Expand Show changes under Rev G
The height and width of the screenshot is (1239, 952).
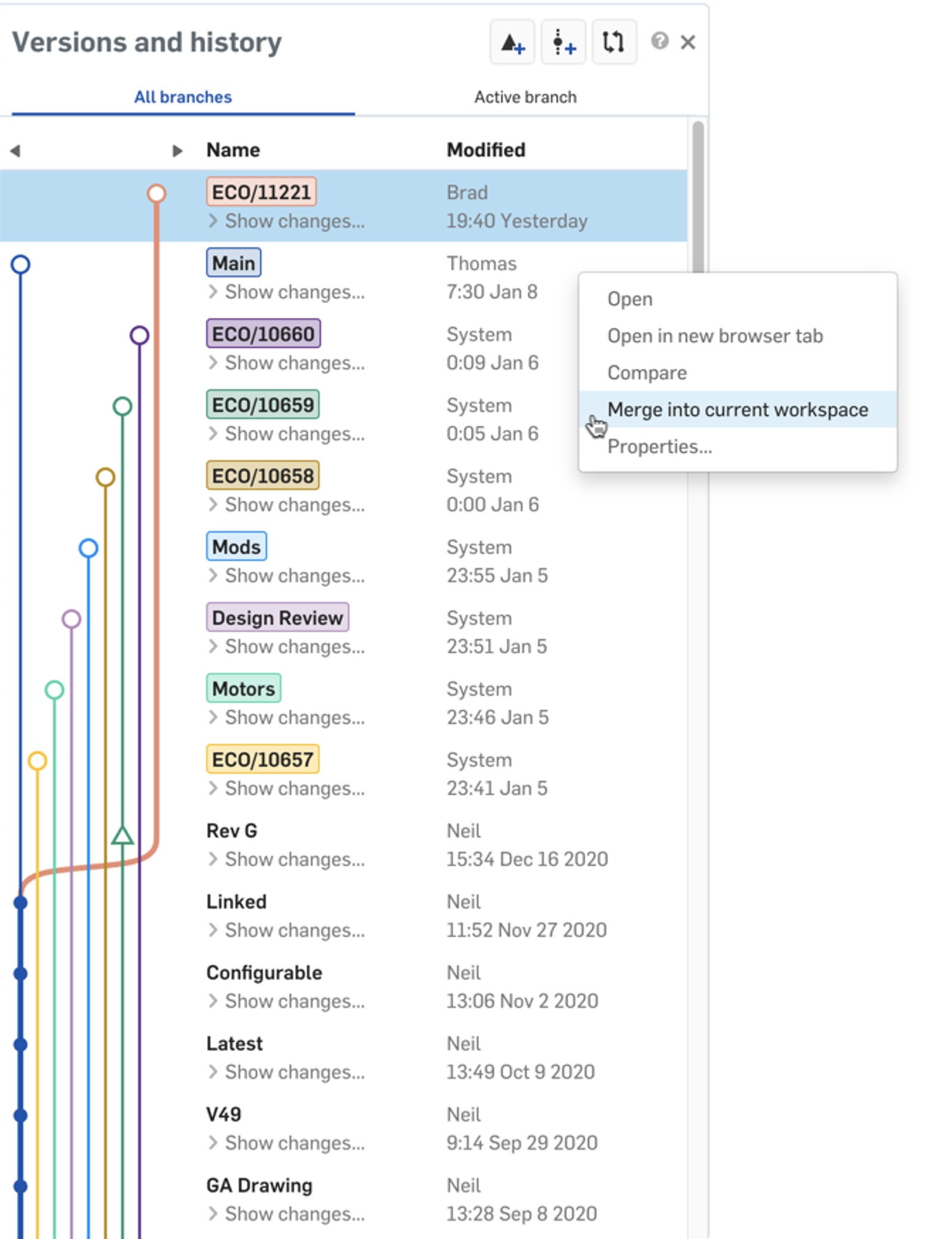pyautogui.click(x=294, y=859)
